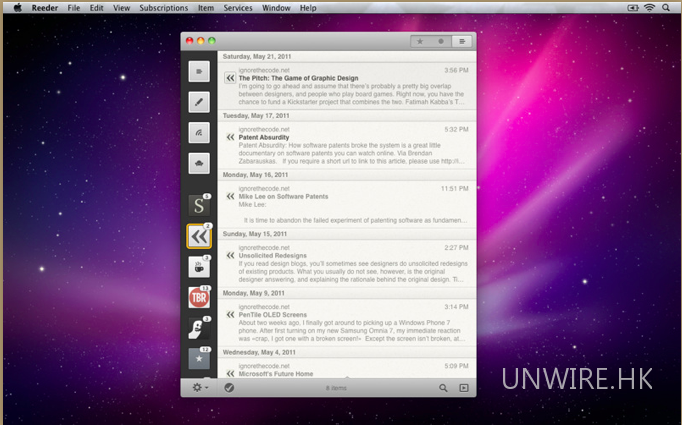The image size is (682, 425).
Task: Open the Item menu in the menu bar
Action: tap(206, 7)
